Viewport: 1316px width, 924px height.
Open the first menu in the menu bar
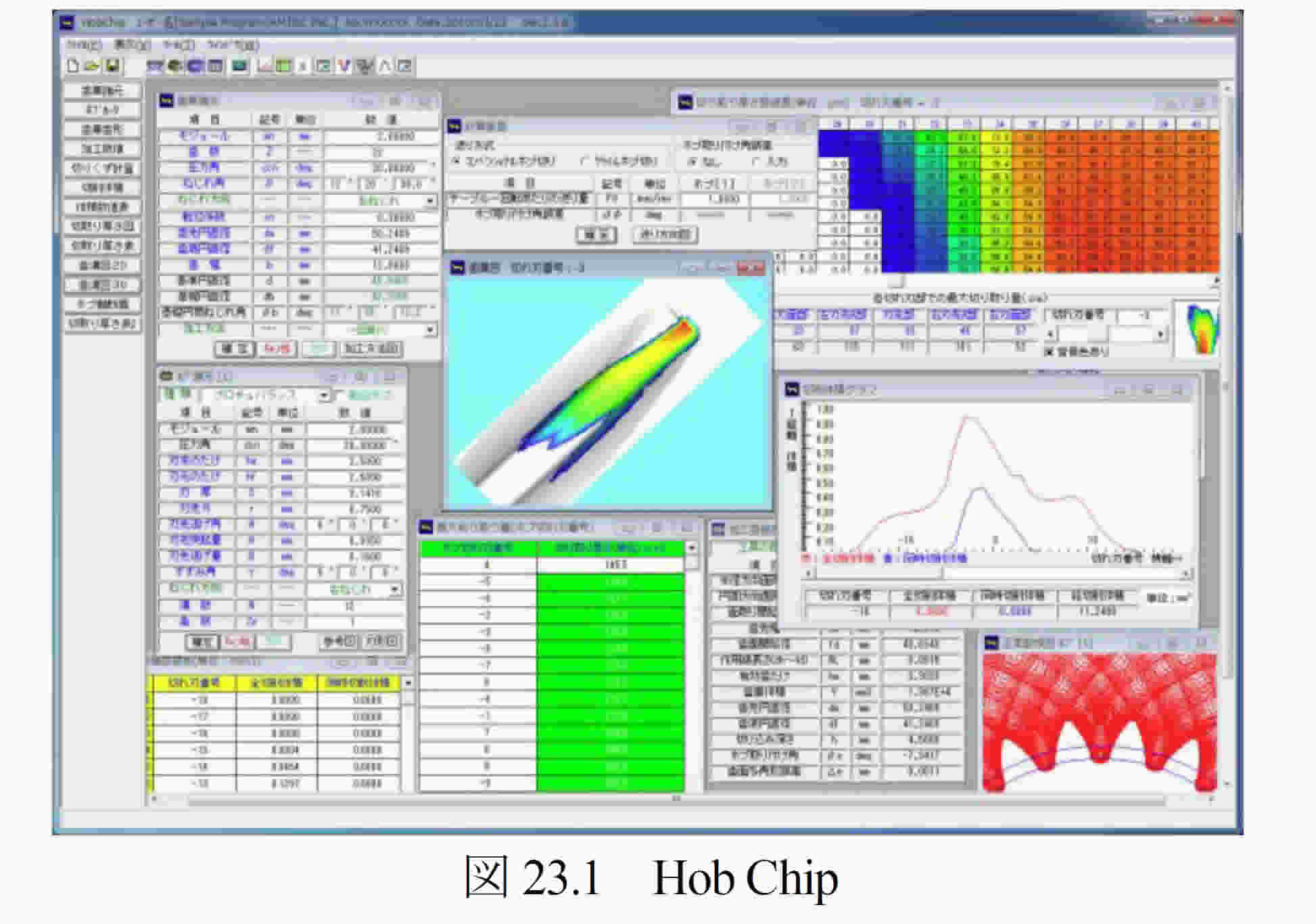click(x=85, y=45)
